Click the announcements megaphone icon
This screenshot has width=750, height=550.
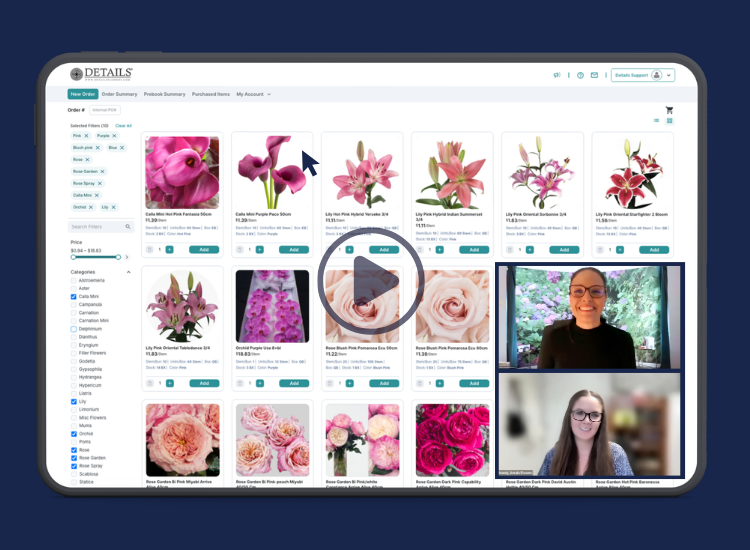pyautogui.click(x=557, y=75)
